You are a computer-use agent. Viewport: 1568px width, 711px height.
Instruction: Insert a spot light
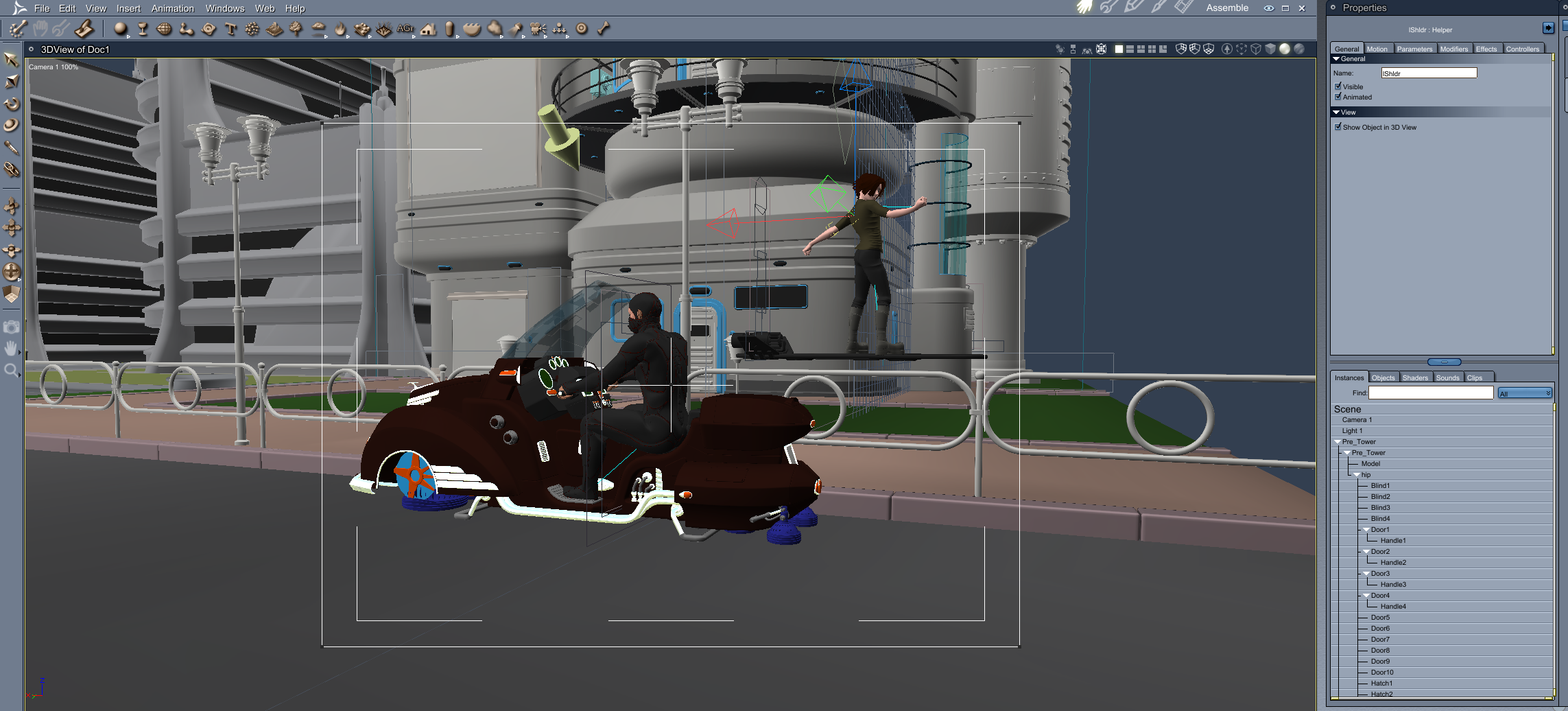[x=516, y=29]
